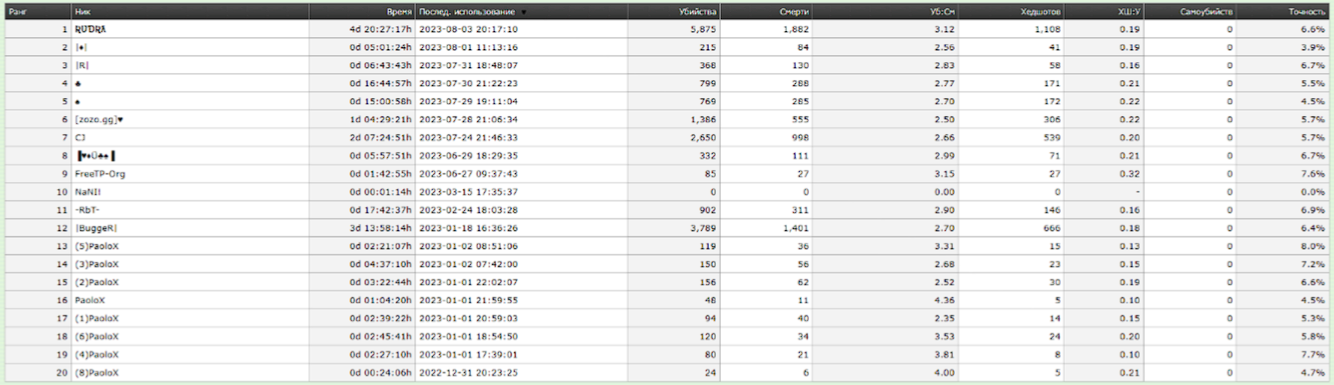The image size is (1334, 385).
Task: Click the (8)PaoloX row at rank 20
Action: (x=667, y=373)
